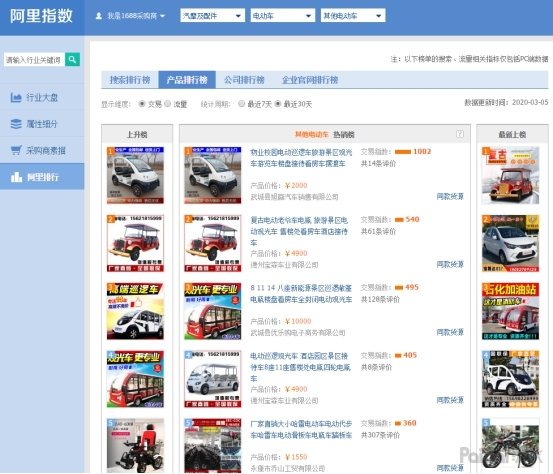Click the user avatar icon in header
The width and height of the screenshot is (553, 474).
(99, 16)
